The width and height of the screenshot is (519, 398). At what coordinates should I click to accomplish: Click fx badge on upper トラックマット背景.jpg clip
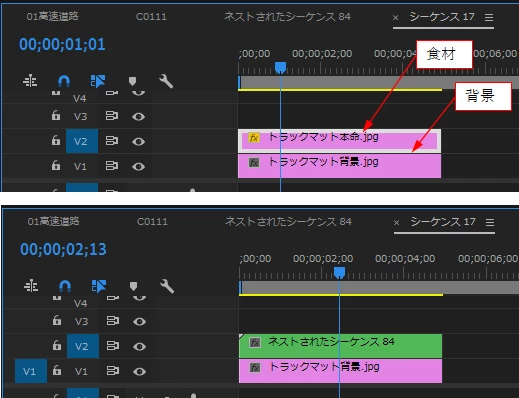point(254,162)
